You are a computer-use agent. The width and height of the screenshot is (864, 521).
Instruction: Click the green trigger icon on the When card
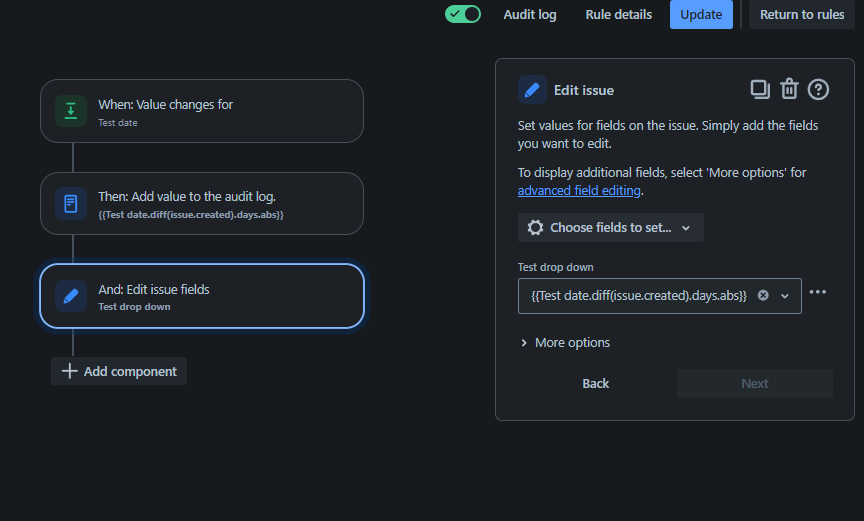point(71,111)
